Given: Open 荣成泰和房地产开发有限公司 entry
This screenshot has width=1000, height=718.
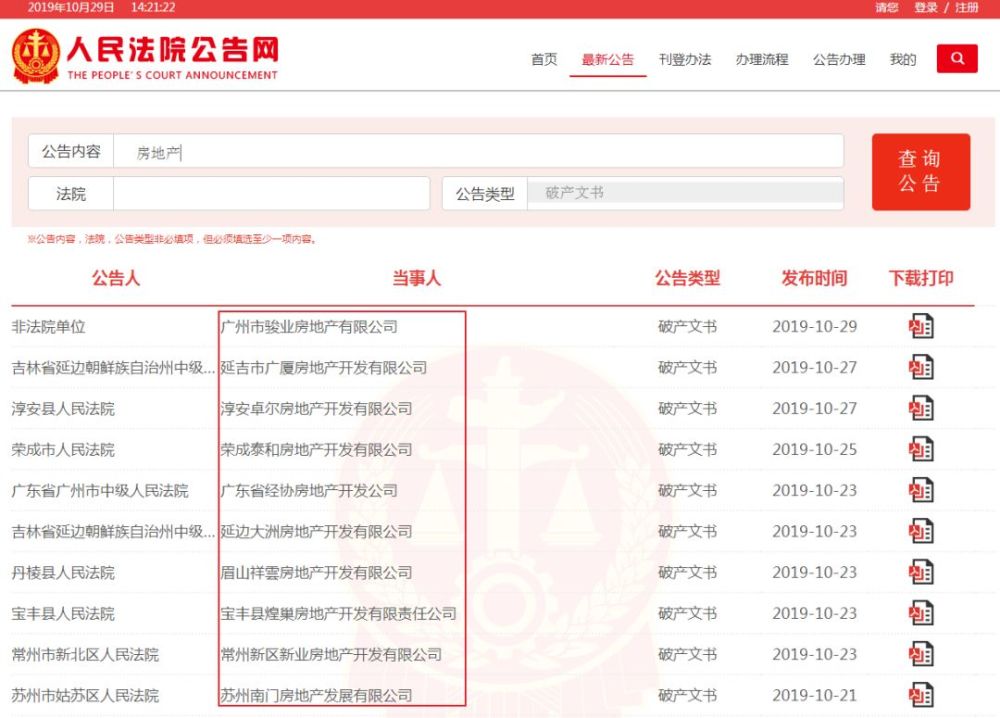Looking at the screenshot, I should pyautogui.click(x=316, y=450).
